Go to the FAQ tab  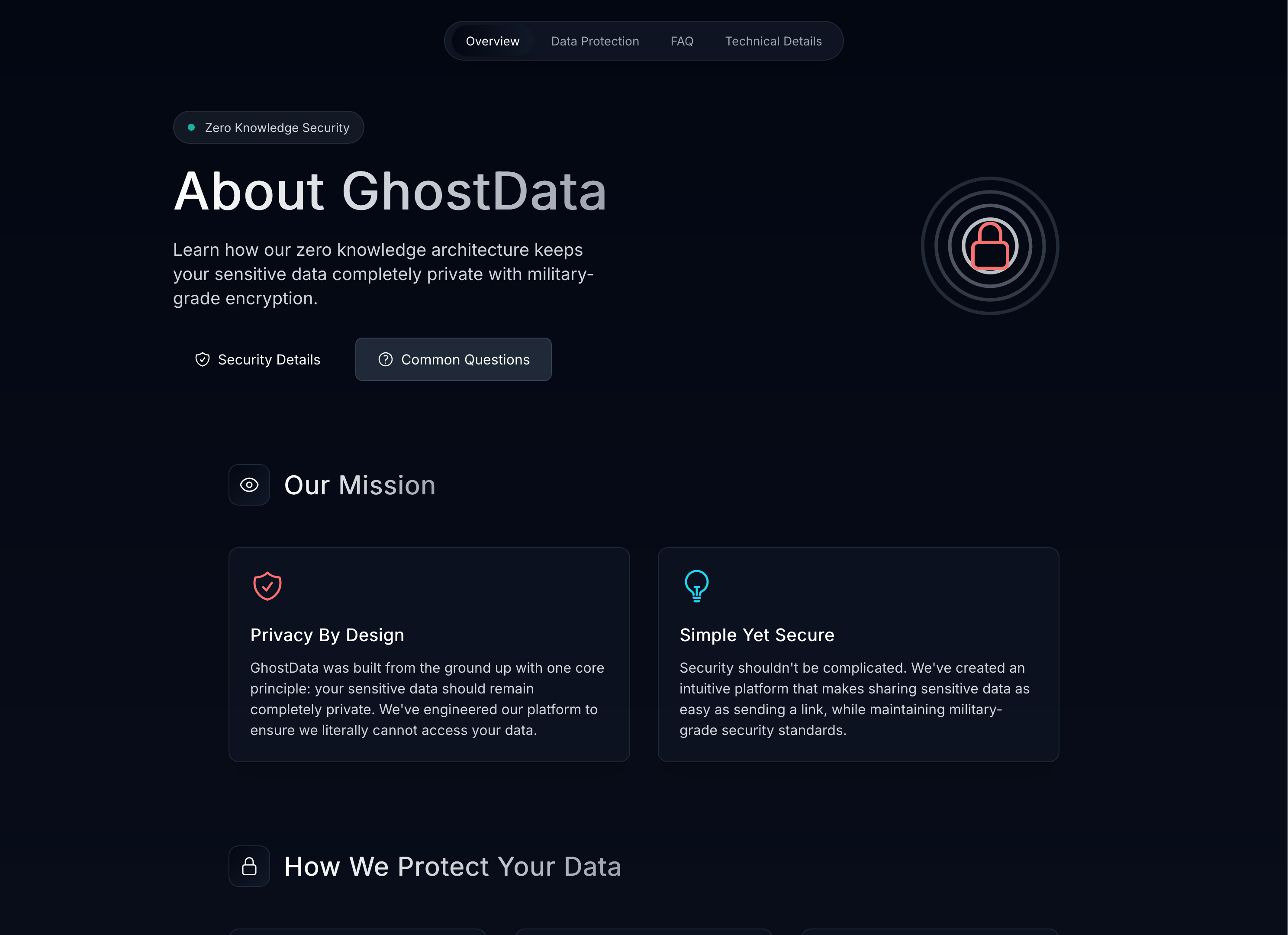[x=682, y=42]
